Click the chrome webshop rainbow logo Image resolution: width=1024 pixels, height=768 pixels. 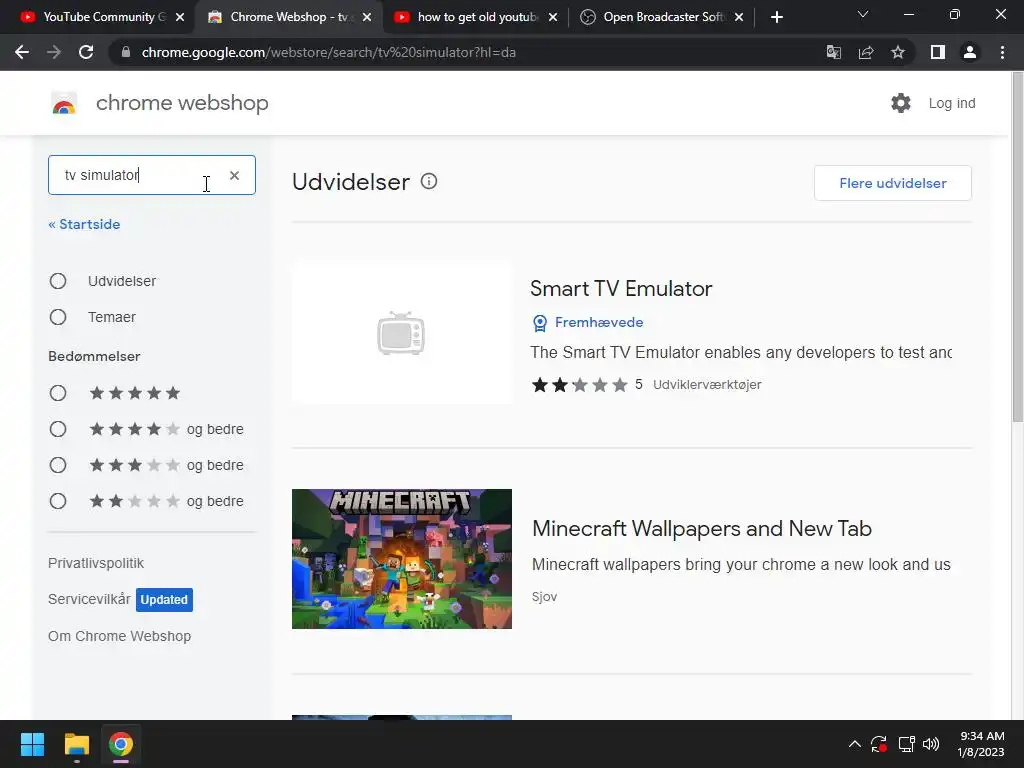point(64,103)
